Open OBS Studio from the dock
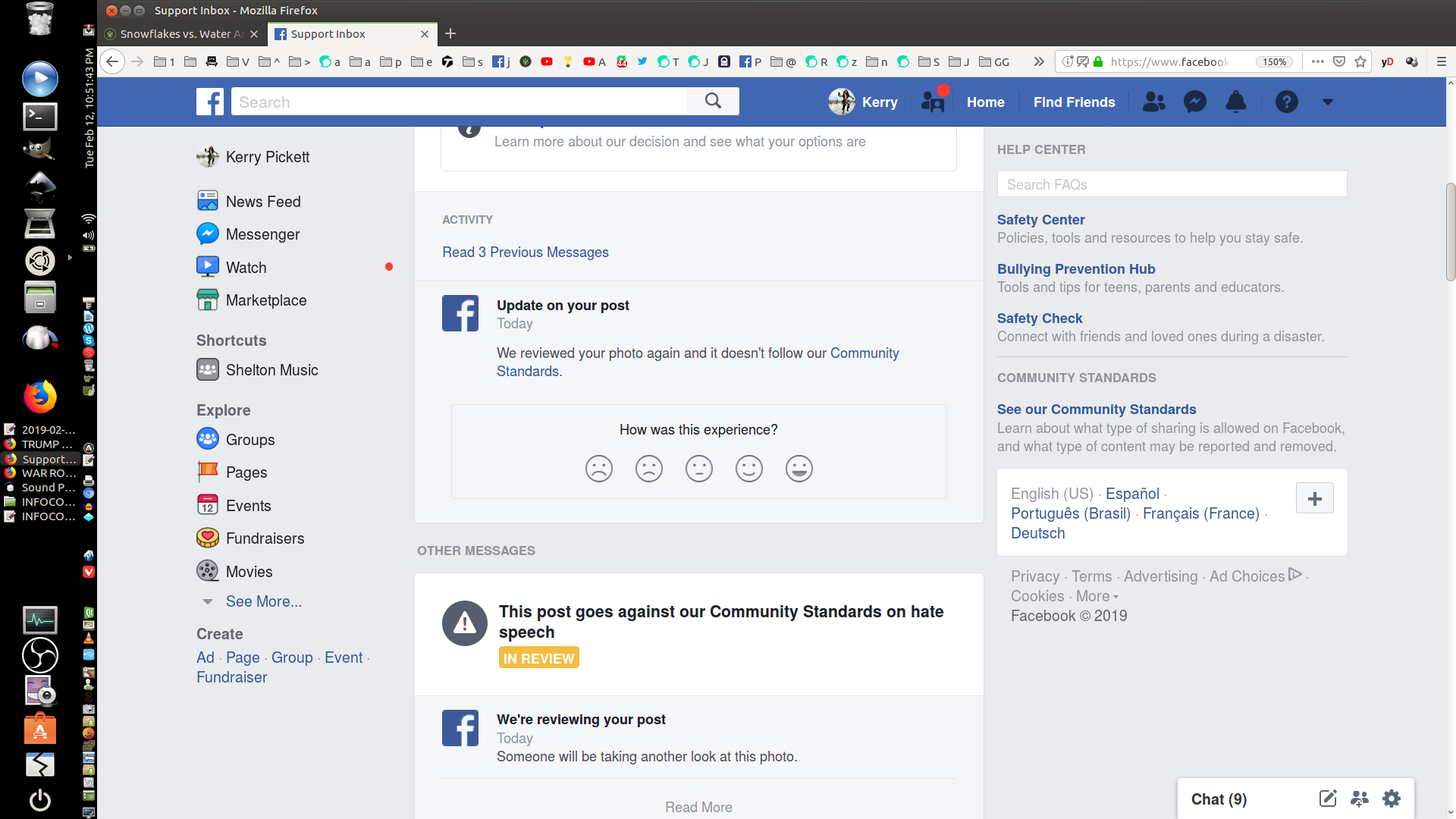The image size is (1456, 819). [x=39, y=654]
